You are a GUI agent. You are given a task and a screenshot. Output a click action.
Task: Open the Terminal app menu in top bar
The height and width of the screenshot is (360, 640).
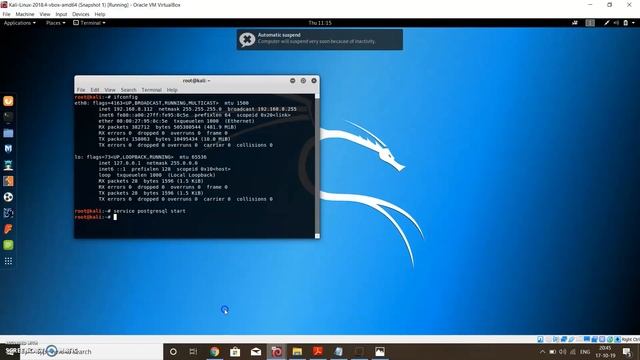89,23
